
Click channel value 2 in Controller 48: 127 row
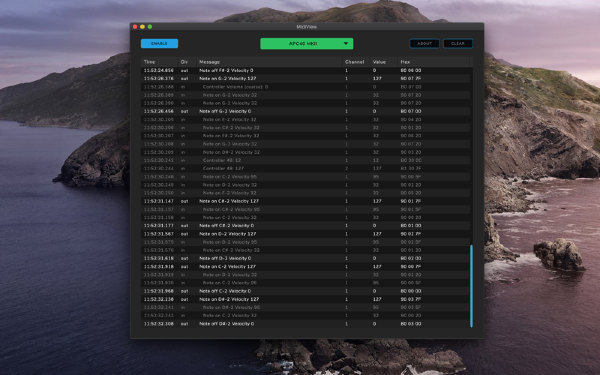coord(346,168)
